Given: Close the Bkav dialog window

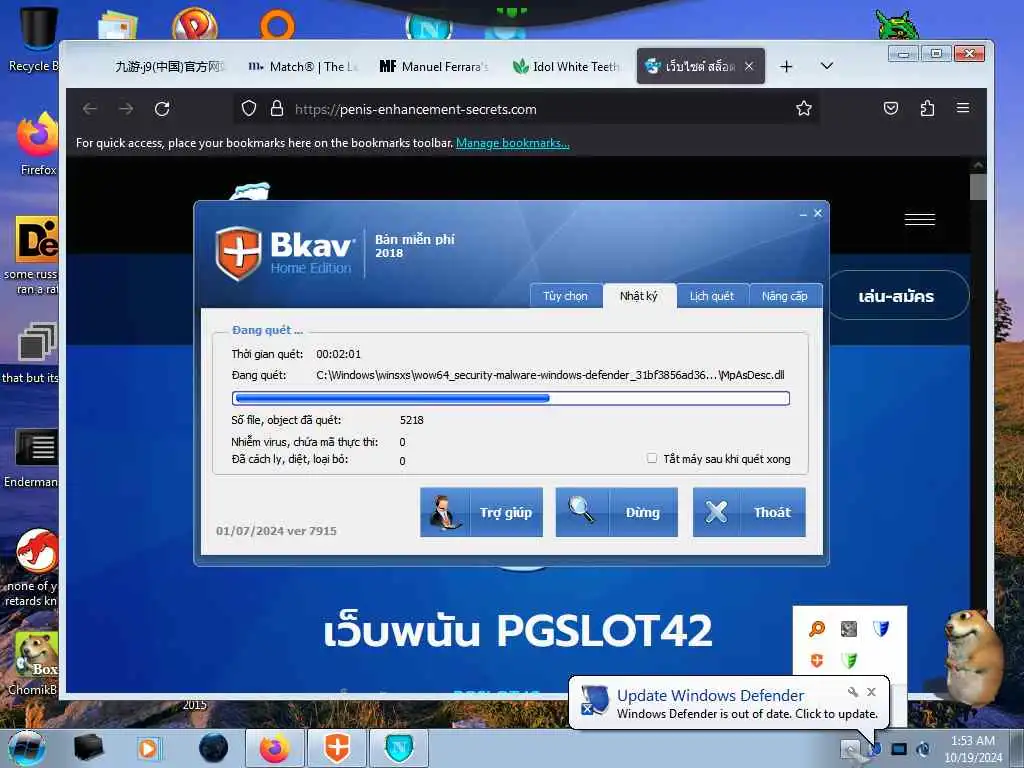Looking at the screenshot, I should click(x=818, y=213).
